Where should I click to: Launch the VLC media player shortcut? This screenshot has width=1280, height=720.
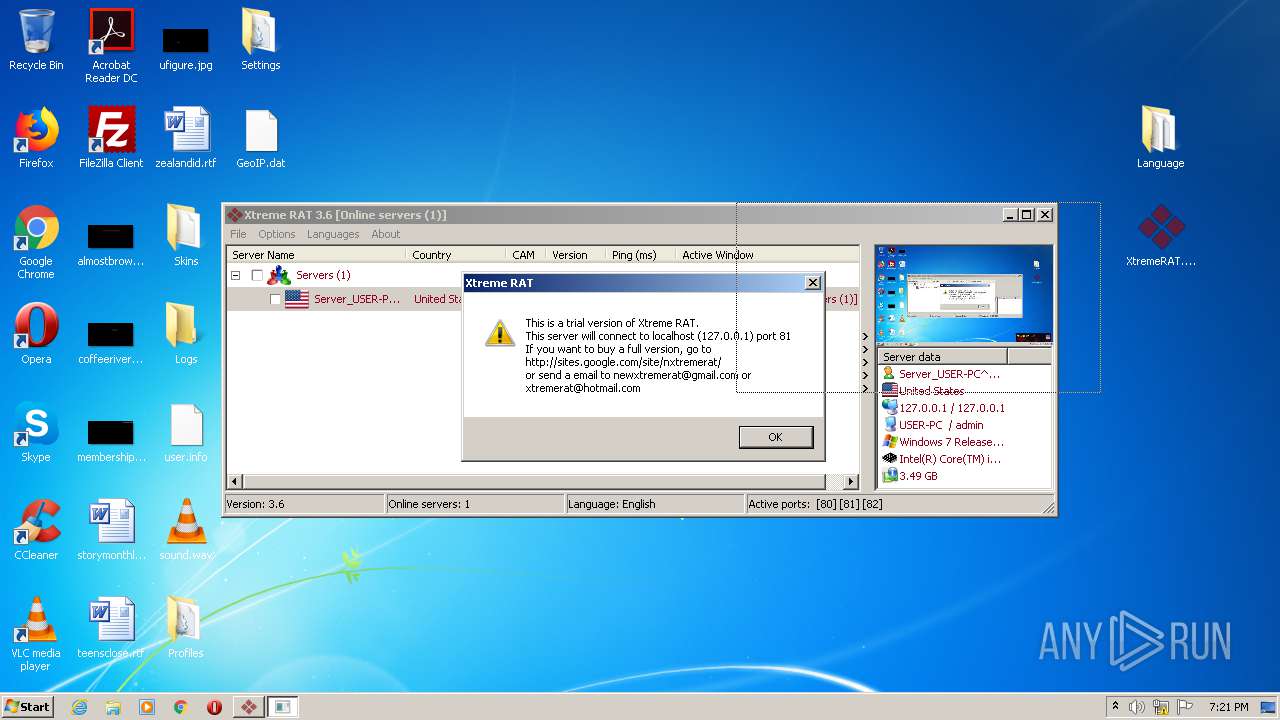pos(36,634)
